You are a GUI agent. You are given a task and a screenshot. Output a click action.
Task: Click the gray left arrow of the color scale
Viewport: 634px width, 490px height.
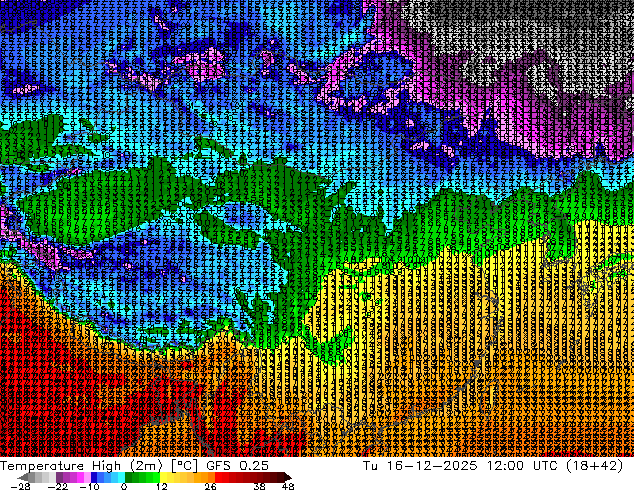22,477
